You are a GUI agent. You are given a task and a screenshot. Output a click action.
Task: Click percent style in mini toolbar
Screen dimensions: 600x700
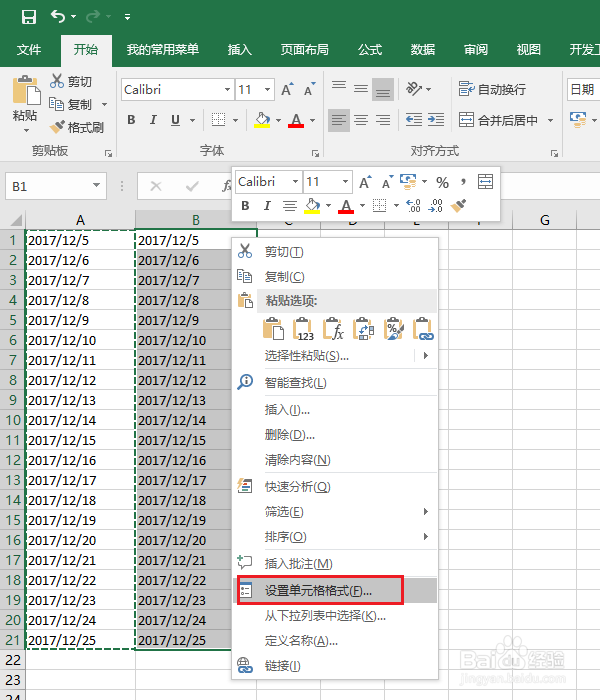[x=442, y=182]
